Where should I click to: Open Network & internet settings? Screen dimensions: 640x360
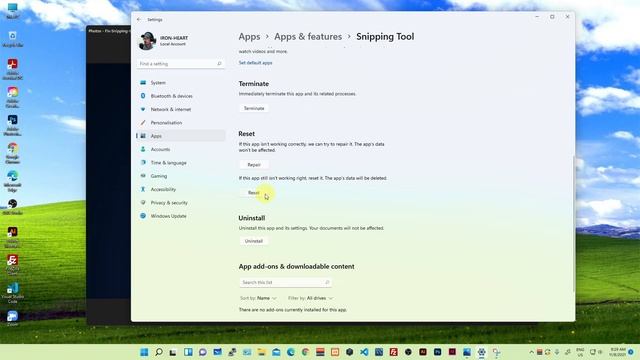[181, 109]
